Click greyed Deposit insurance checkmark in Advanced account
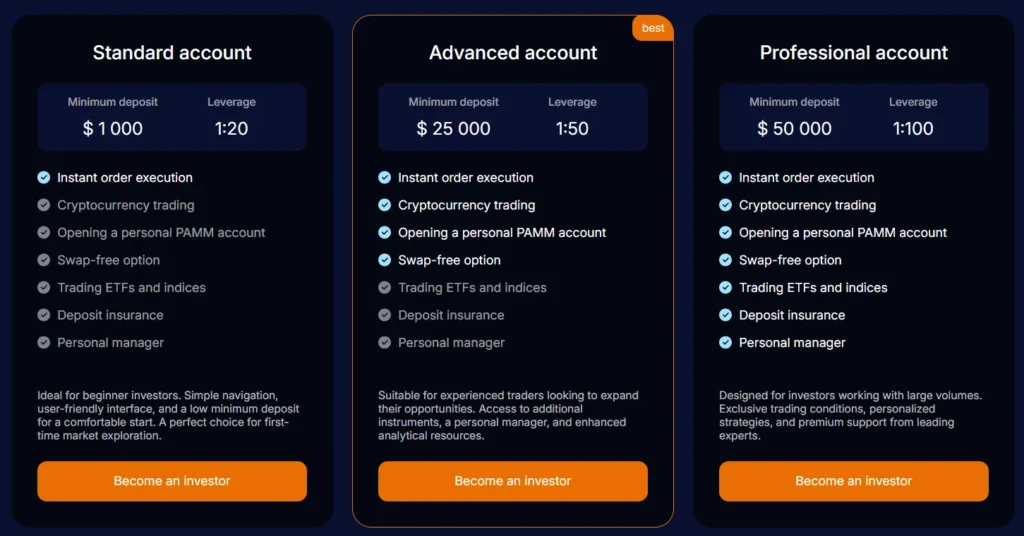Screen dimensions: 1024x536 click(x=385, y=315)
